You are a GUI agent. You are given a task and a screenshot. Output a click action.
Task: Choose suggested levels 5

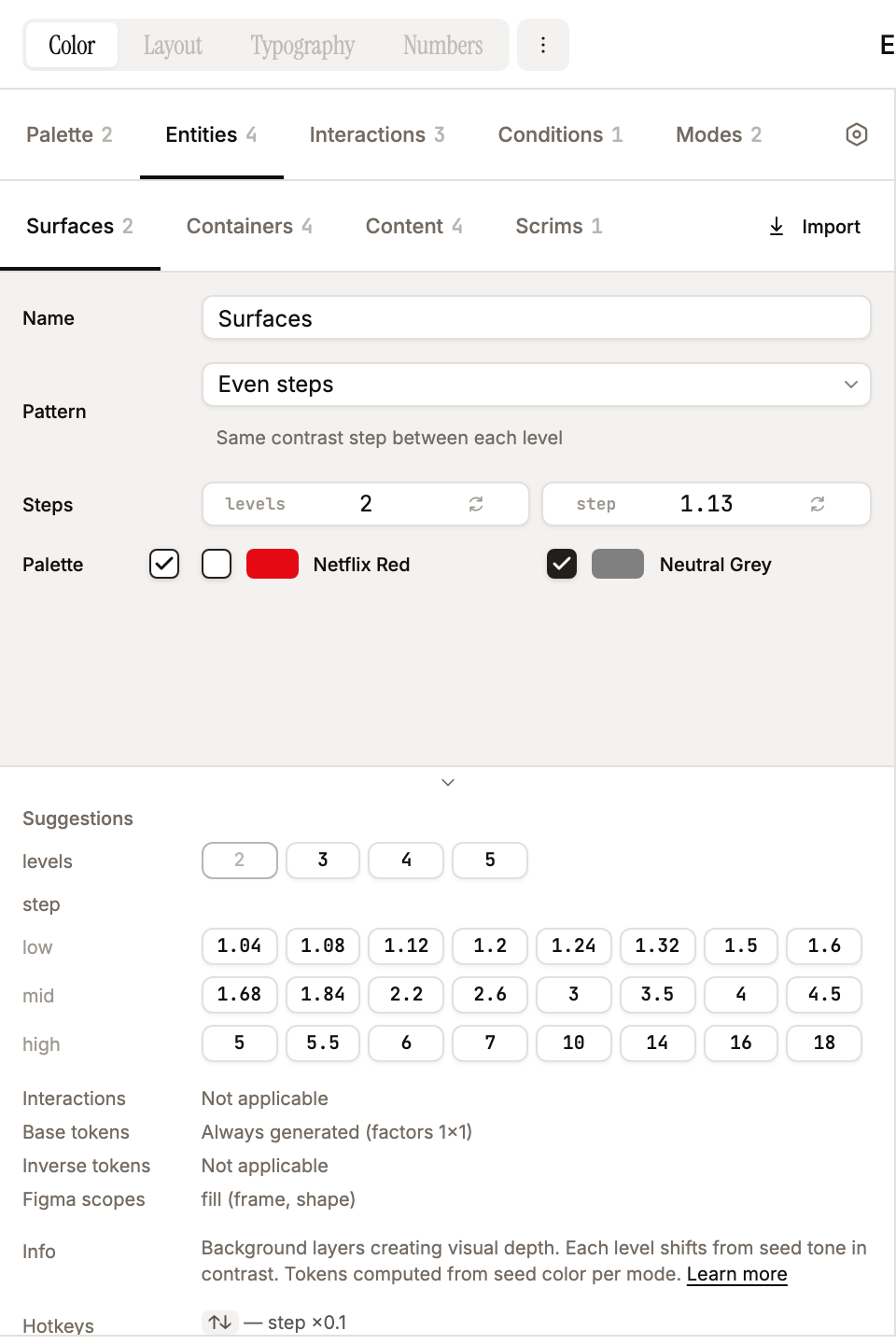pyautogui.click(x=490, y=861)
